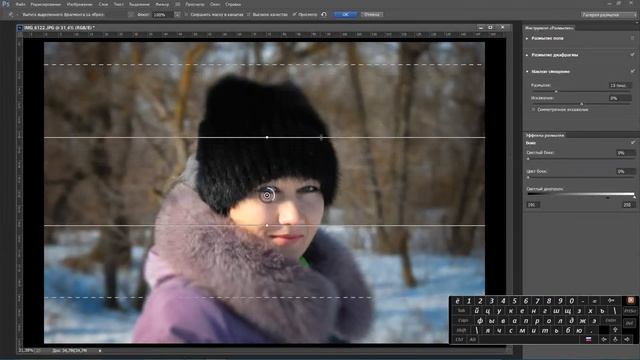Click the left arrow key on on-screen keyboard
Screen dimensions: 640x360
click(x=604, y=340)
